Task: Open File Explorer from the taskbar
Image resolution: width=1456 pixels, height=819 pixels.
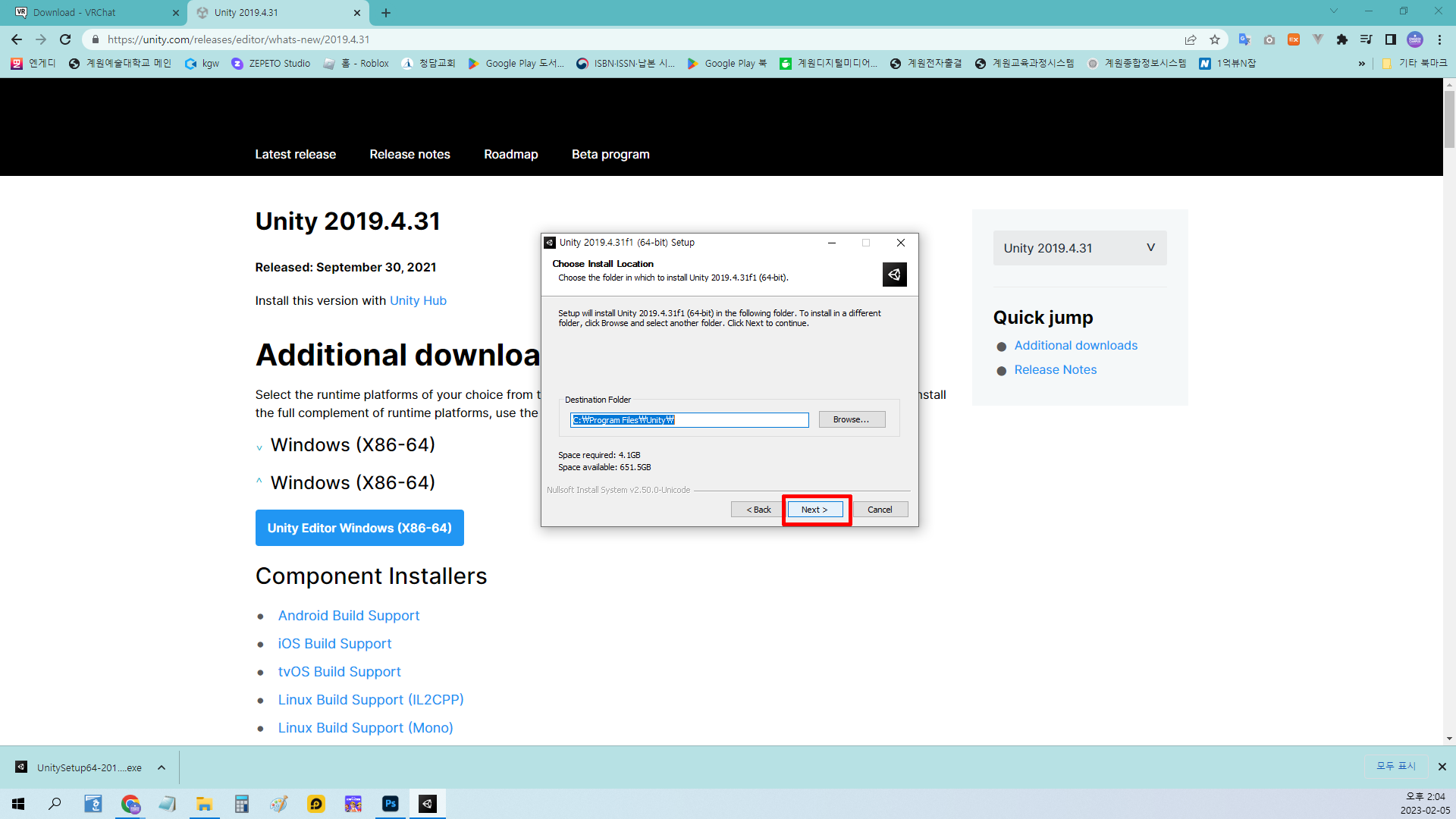Action: pos(204,804)
